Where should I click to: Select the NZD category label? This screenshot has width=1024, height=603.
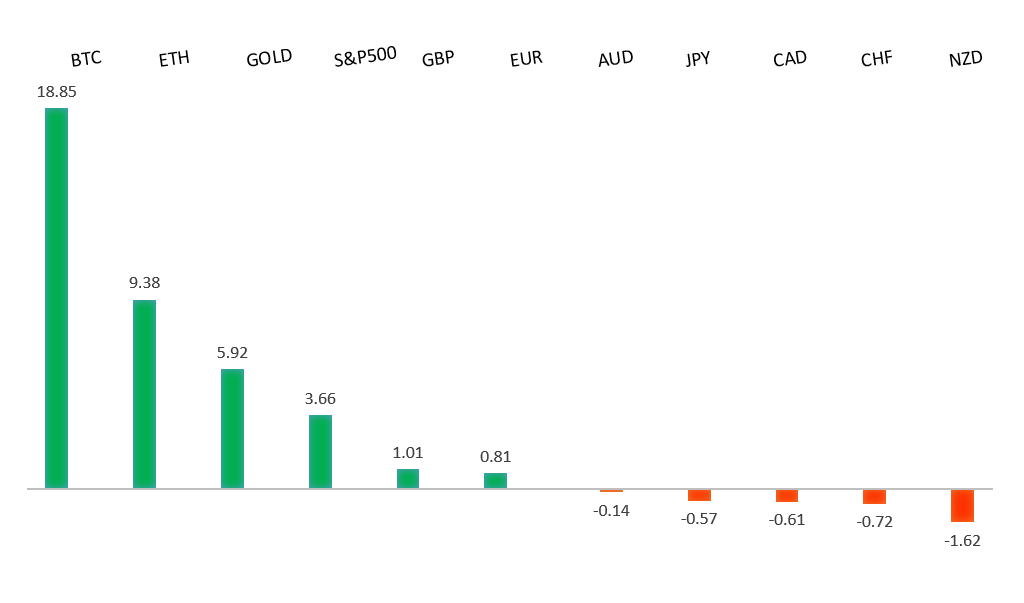tap(966, 59)
